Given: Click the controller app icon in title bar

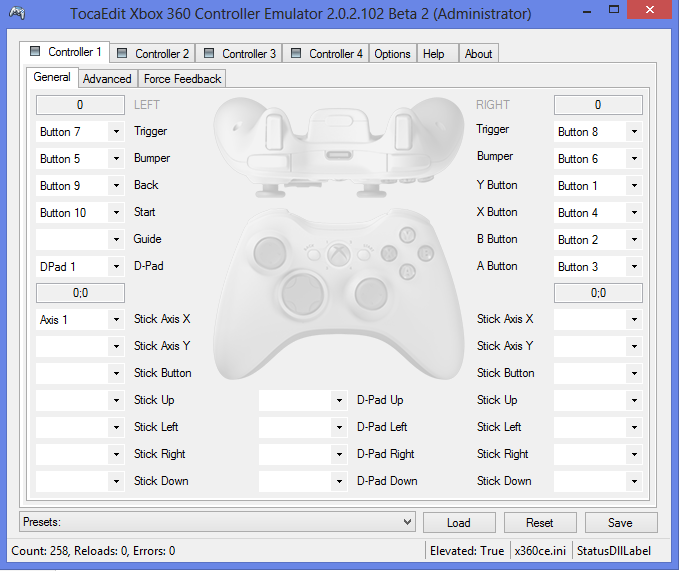Looking at the screenshot, I should coord(17,13).
